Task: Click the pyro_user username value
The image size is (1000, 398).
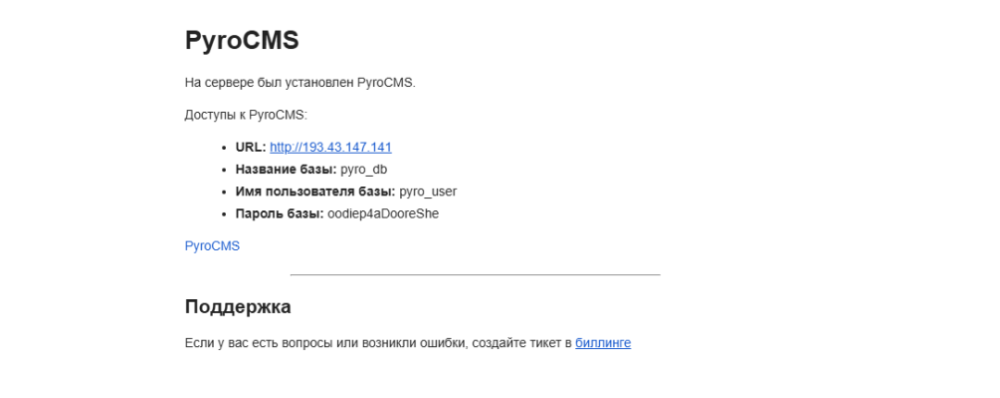Action: [428, 192]
